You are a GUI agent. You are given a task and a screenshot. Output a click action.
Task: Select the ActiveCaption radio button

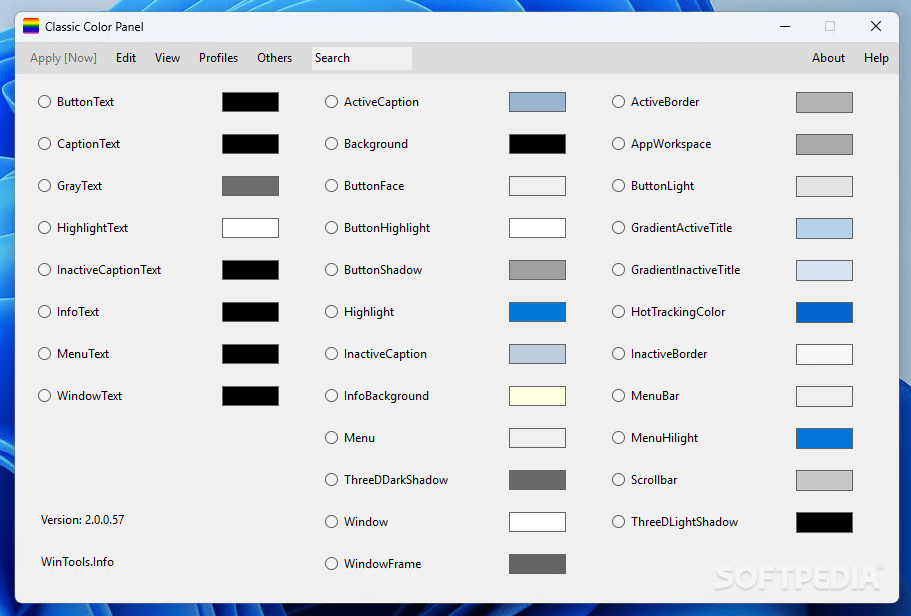point(331,102)
